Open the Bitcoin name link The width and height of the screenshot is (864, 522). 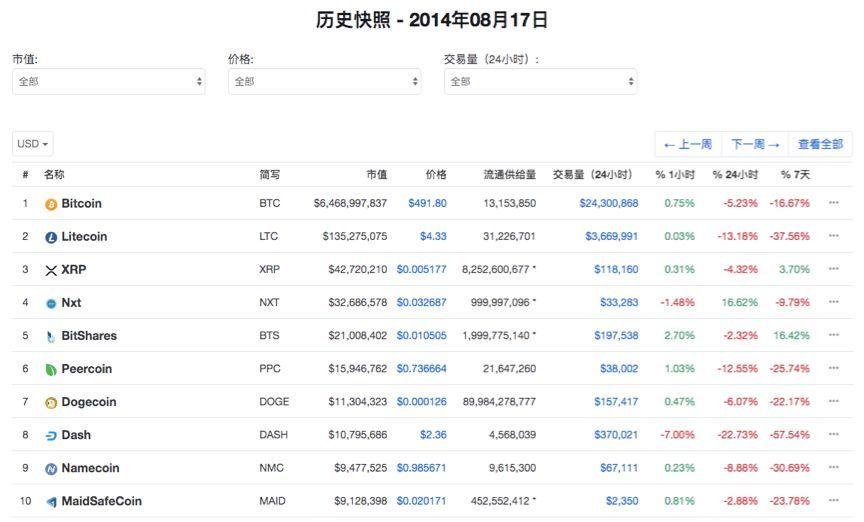pyautogui.click(x=82, y=203)
